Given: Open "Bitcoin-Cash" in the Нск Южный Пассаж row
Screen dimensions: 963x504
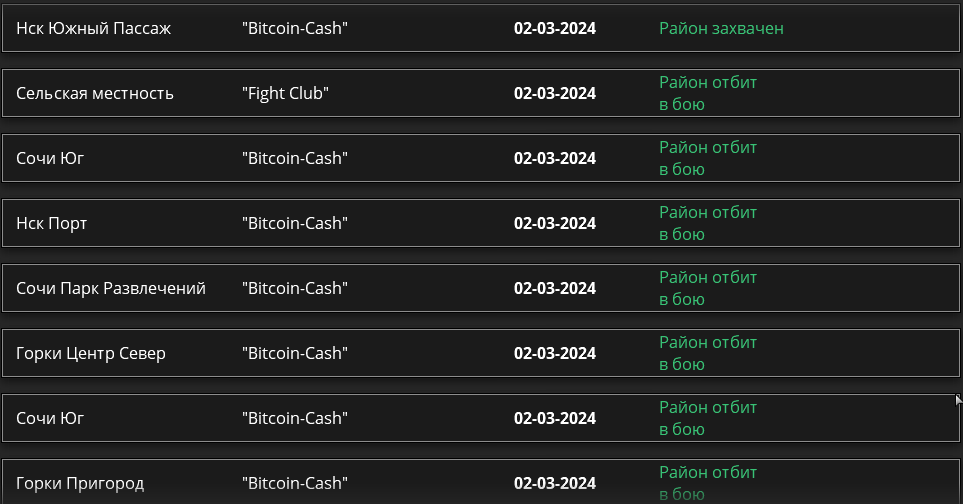Looking at the screenshot, I should [x=295, y=28].
